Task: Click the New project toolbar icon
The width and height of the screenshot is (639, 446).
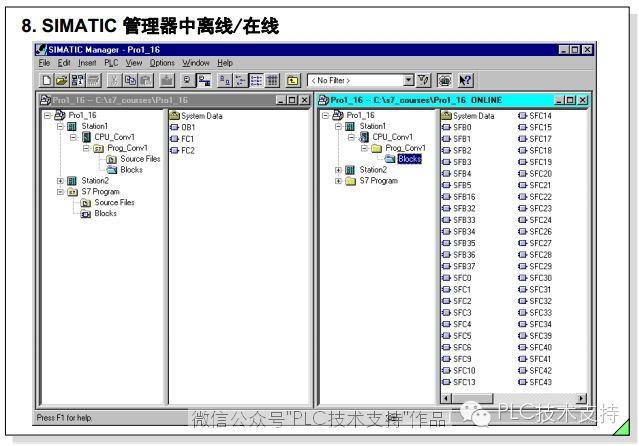Action: [x=46, y=80]
